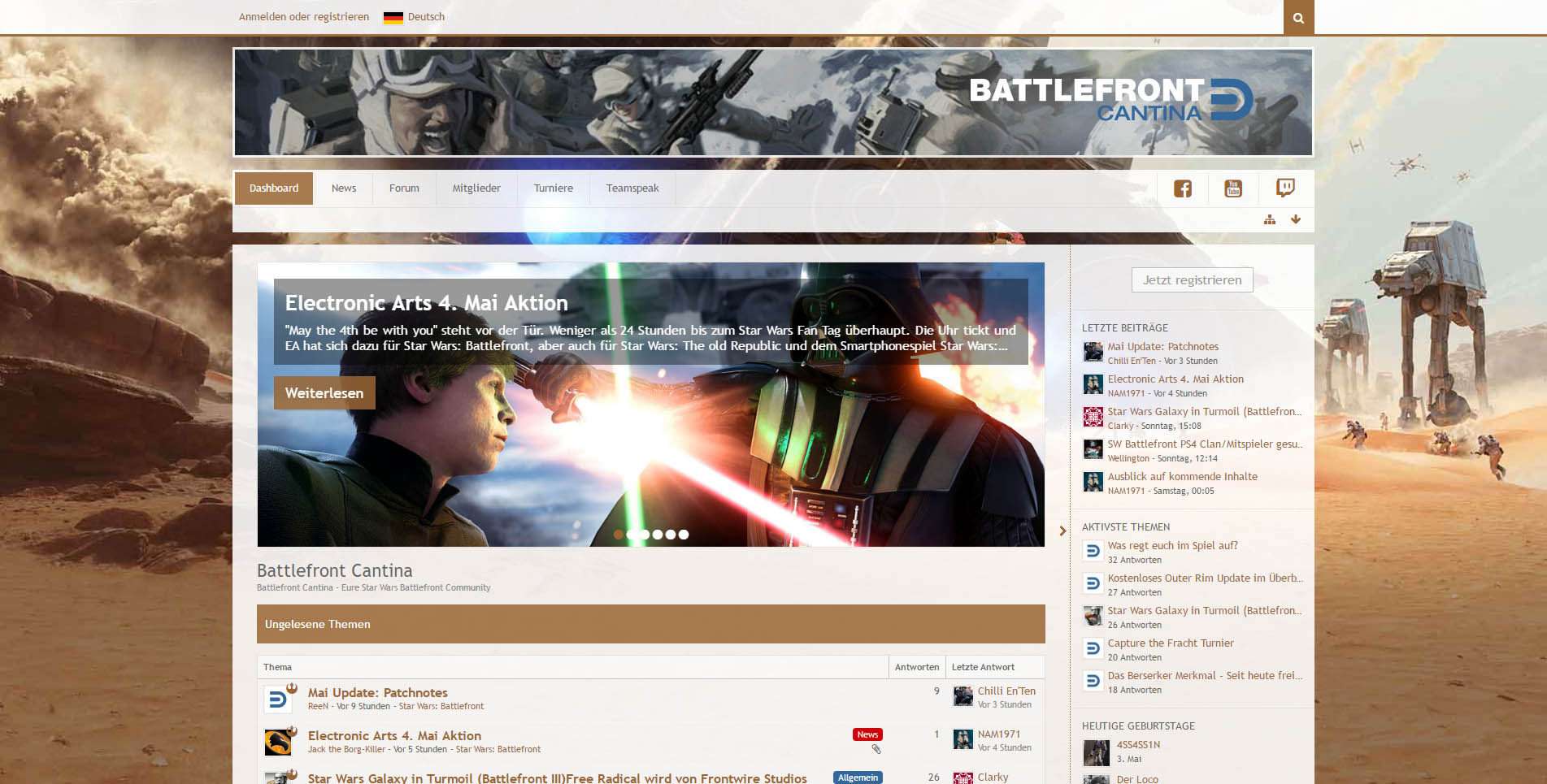Image resolution: width=1547 pixels, height=784 pixels.
Task: Open Das Berserker Merkmal topic
Action: pos(1205,676)
